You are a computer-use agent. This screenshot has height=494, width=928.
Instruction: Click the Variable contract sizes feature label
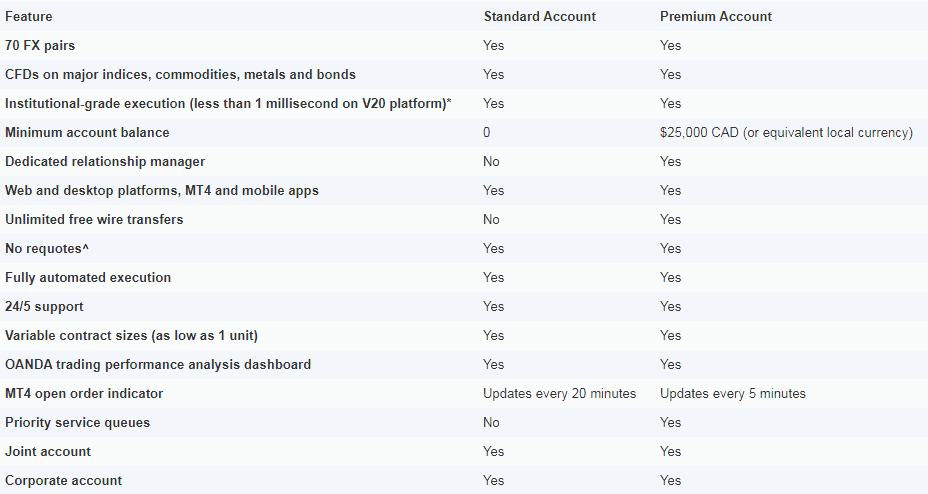click(x=131, y=335)
